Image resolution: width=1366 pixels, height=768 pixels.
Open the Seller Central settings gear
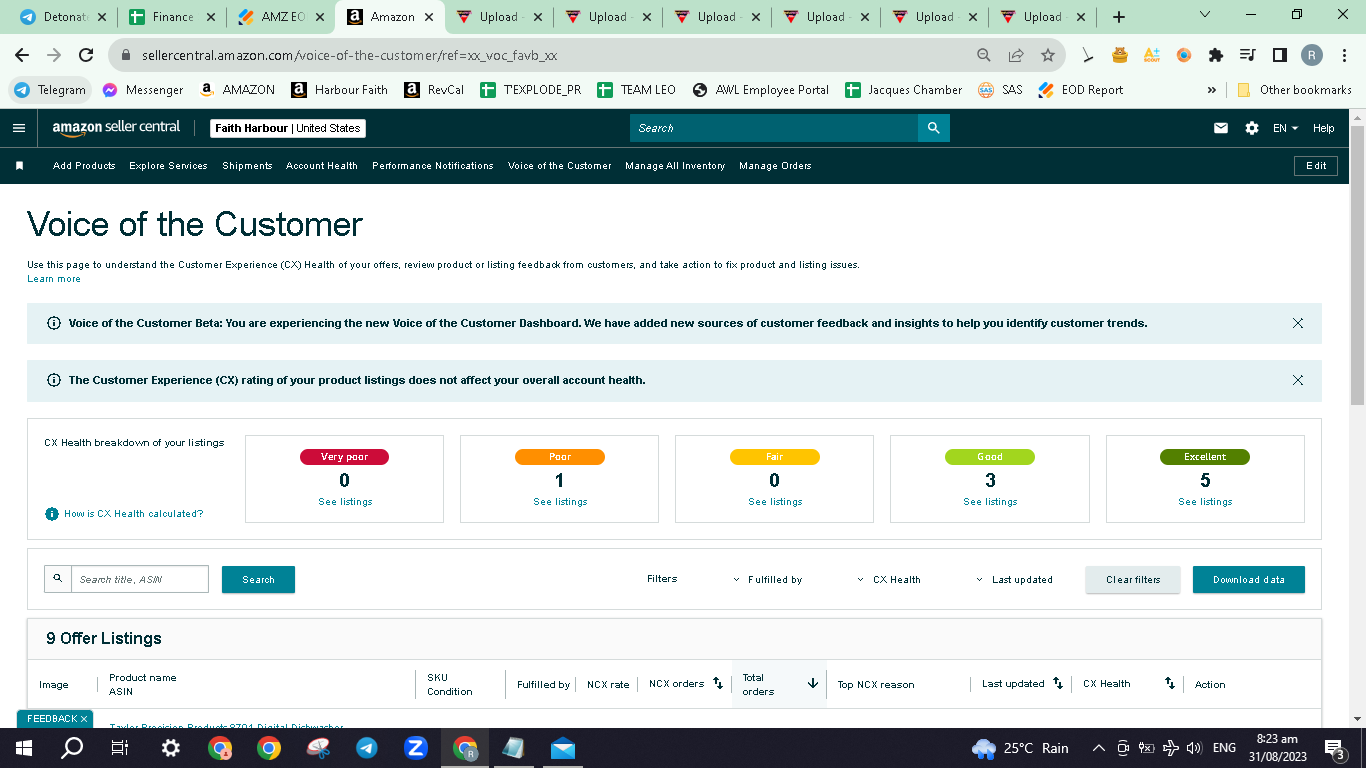[1252, 128]
